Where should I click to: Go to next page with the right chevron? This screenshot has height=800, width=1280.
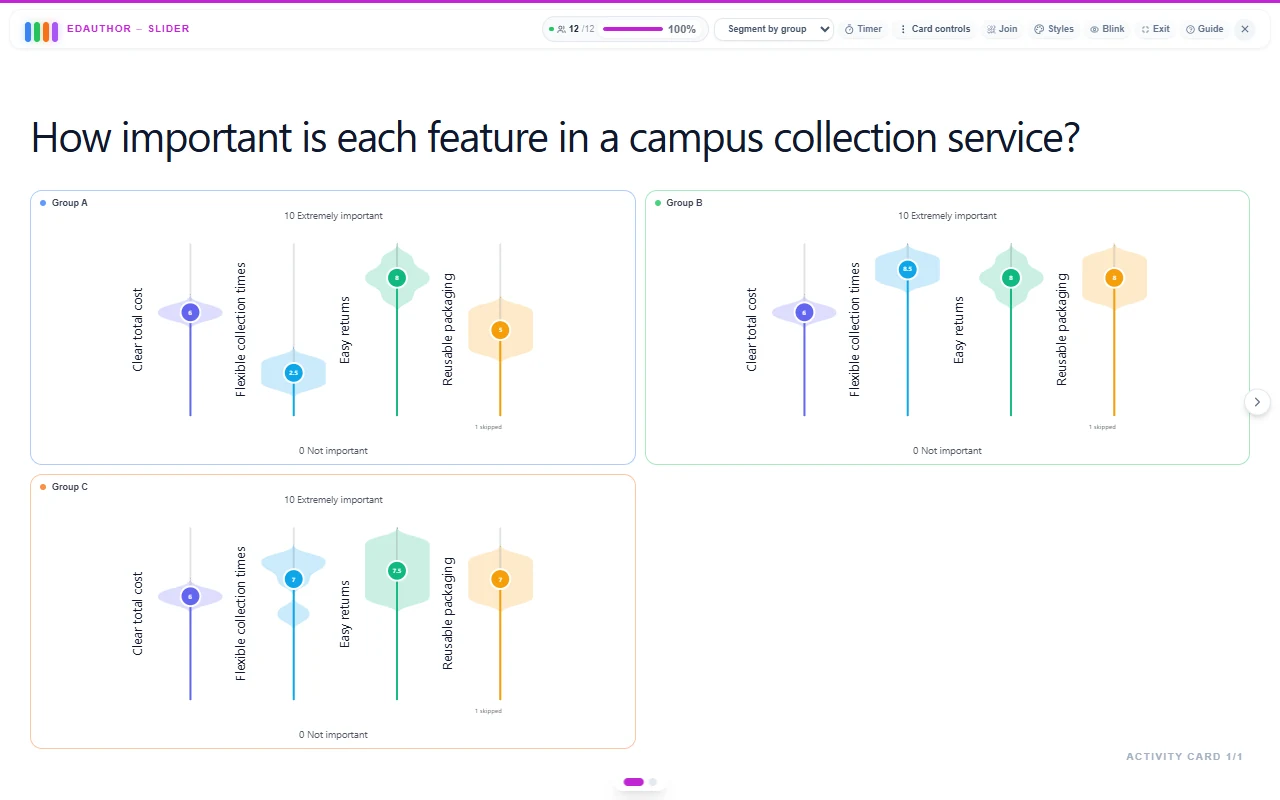click(x=1258, y=402)
